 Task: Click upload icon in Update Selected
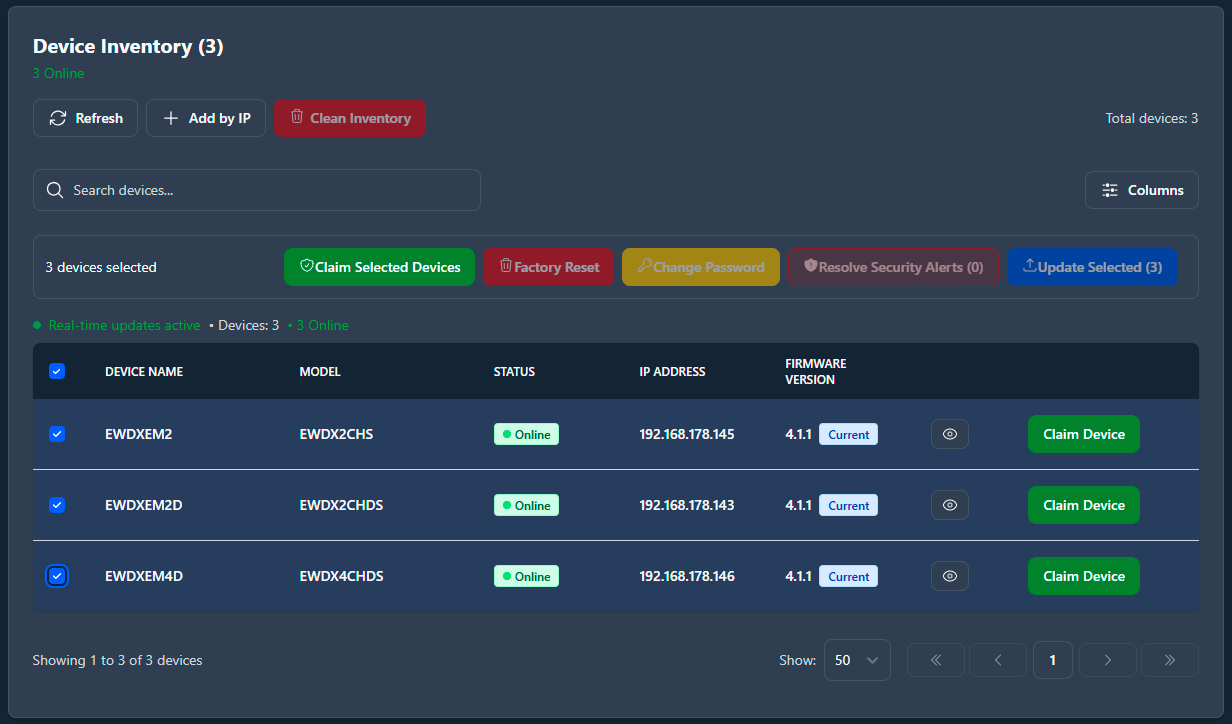(1030, 266)
